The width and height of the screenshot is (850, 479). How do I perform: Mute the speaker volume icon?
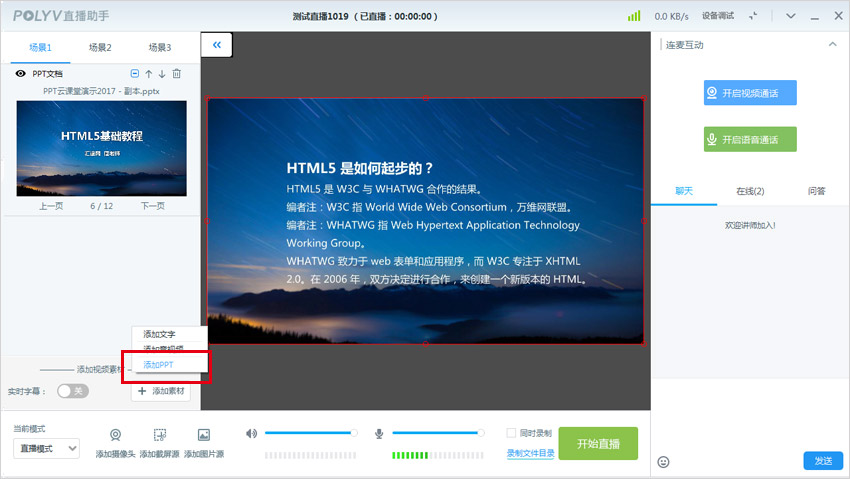[251, 433]
